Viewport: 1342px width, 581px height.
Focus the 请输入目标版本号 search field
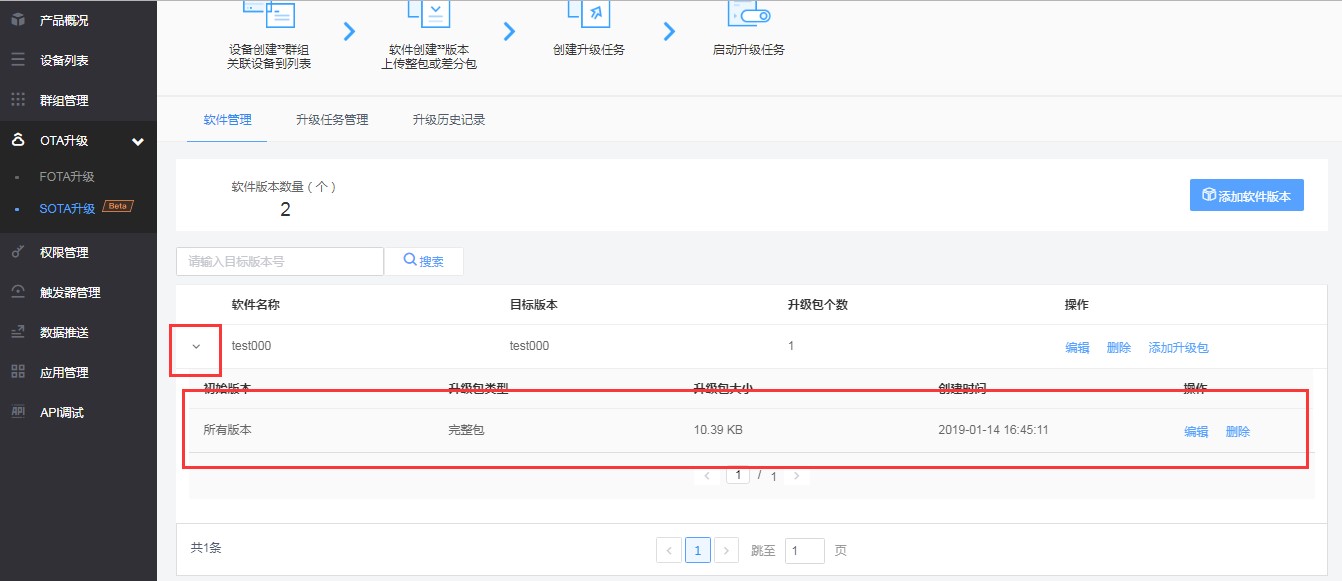pos(280,261)
